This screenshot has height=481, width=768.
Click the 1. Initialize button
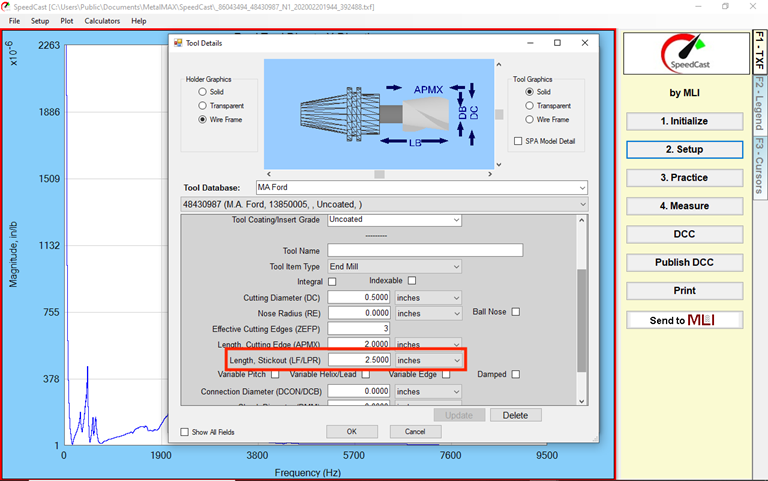point(684,121)
